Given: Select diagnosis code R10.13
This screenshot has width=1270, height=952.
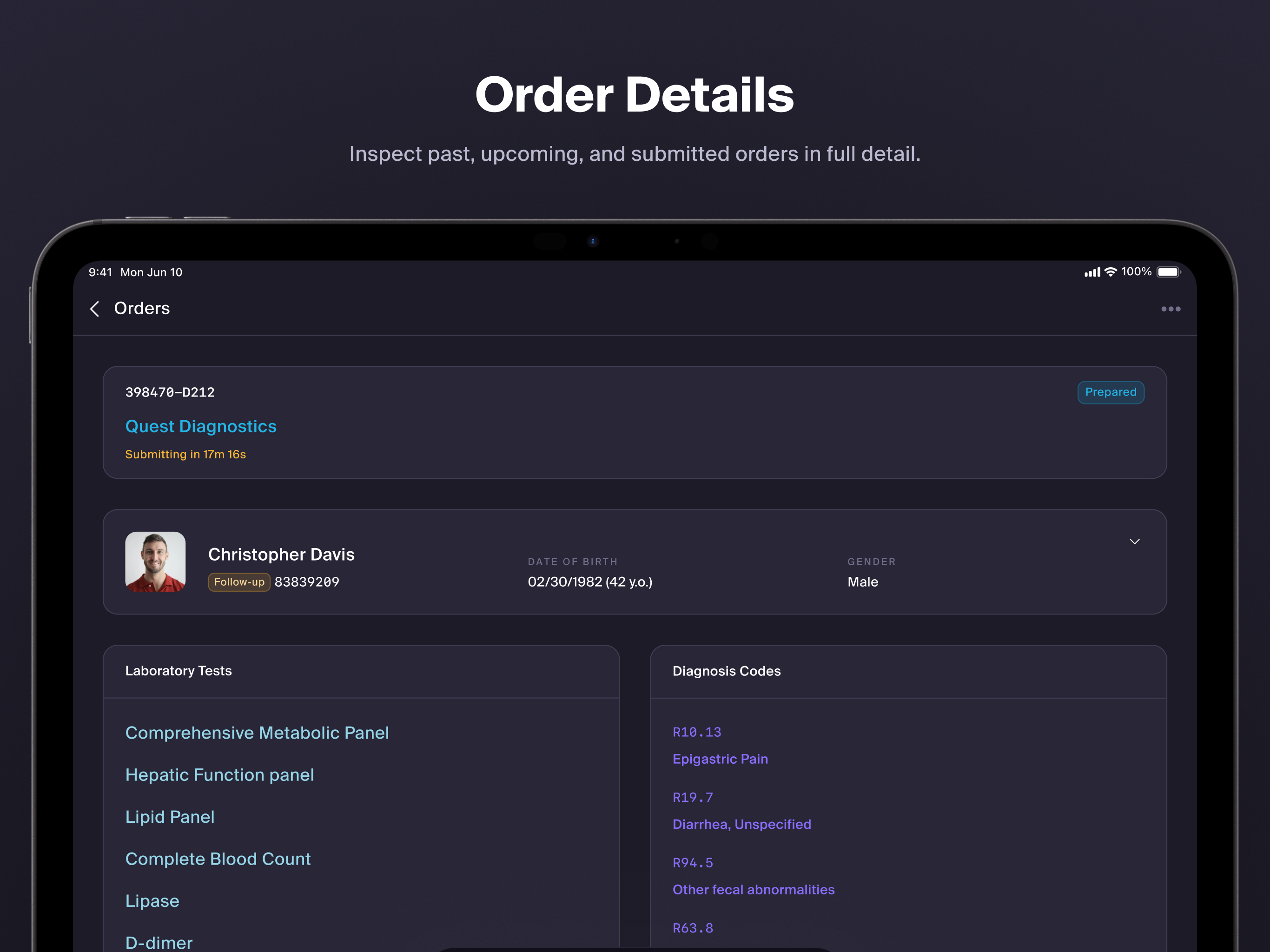Looking at the screenshot, I should [x=697, y=732].
